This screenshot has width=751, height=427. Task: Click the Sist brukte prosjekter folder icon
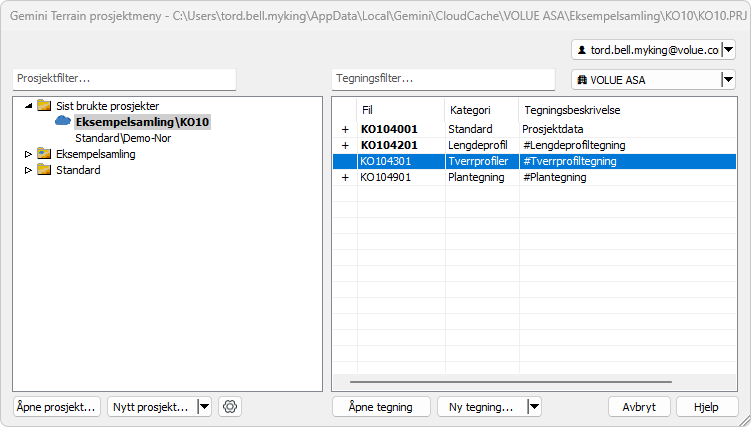point(44,105)
